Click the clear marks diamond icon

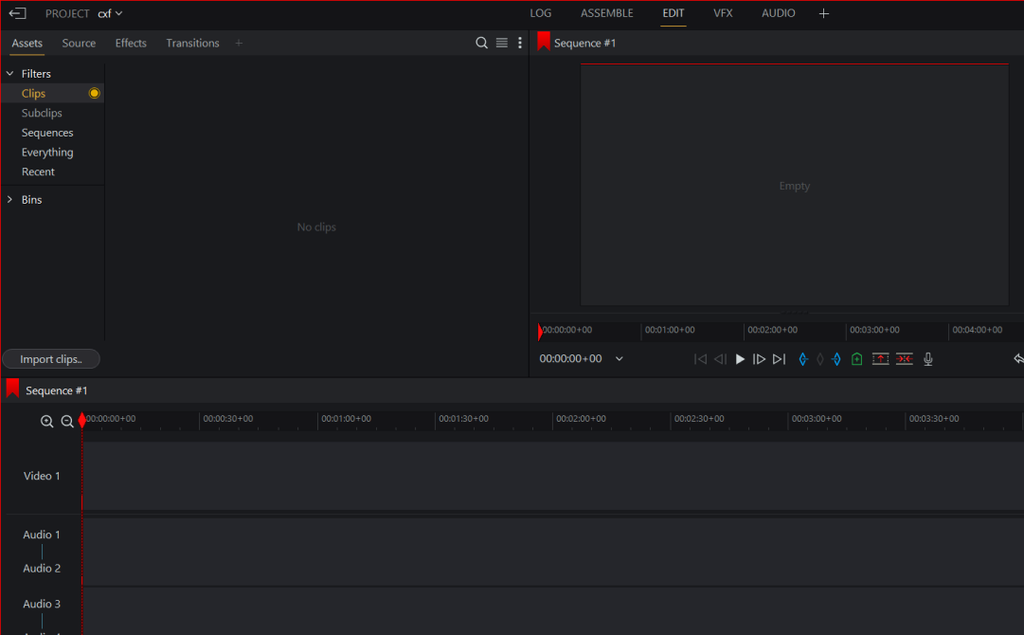coord(820,359)
